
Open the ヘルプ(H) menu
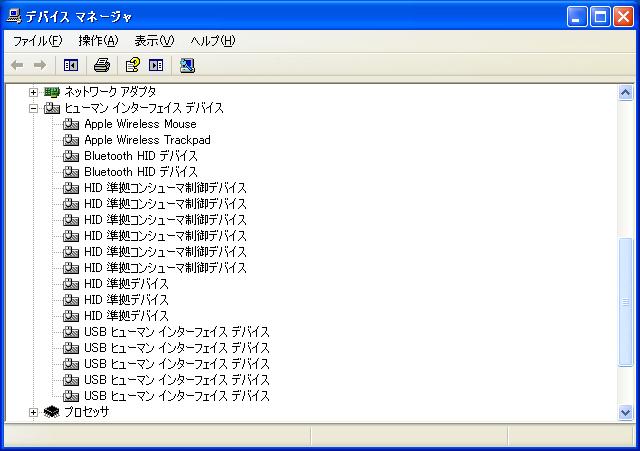click(213, 41)
